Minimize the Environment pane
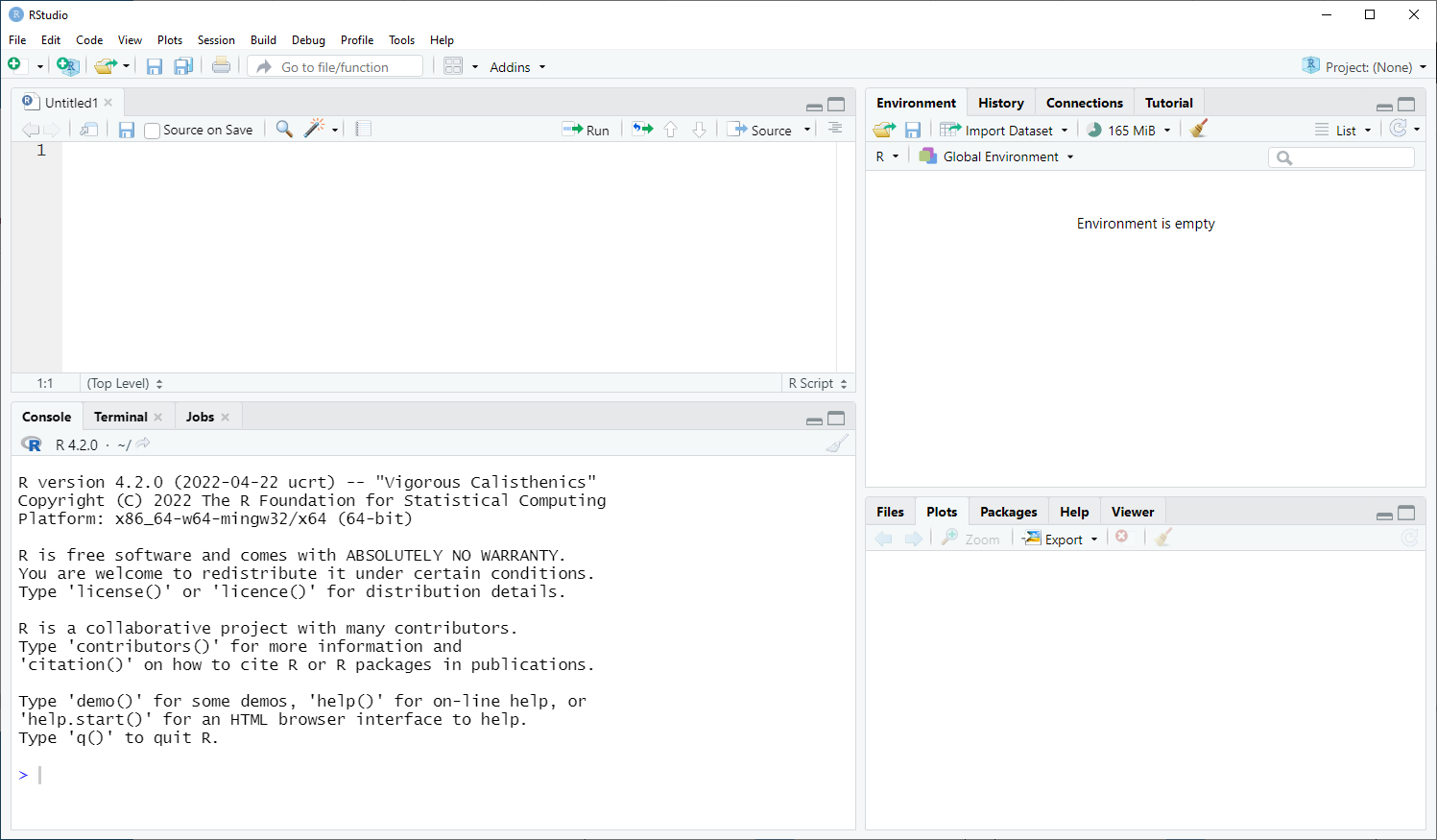 pos(1384,106)
